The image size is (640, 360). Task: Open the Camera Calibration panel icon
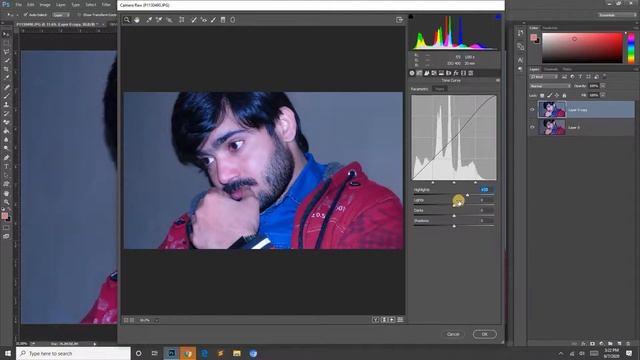click(x=463, y=73)
